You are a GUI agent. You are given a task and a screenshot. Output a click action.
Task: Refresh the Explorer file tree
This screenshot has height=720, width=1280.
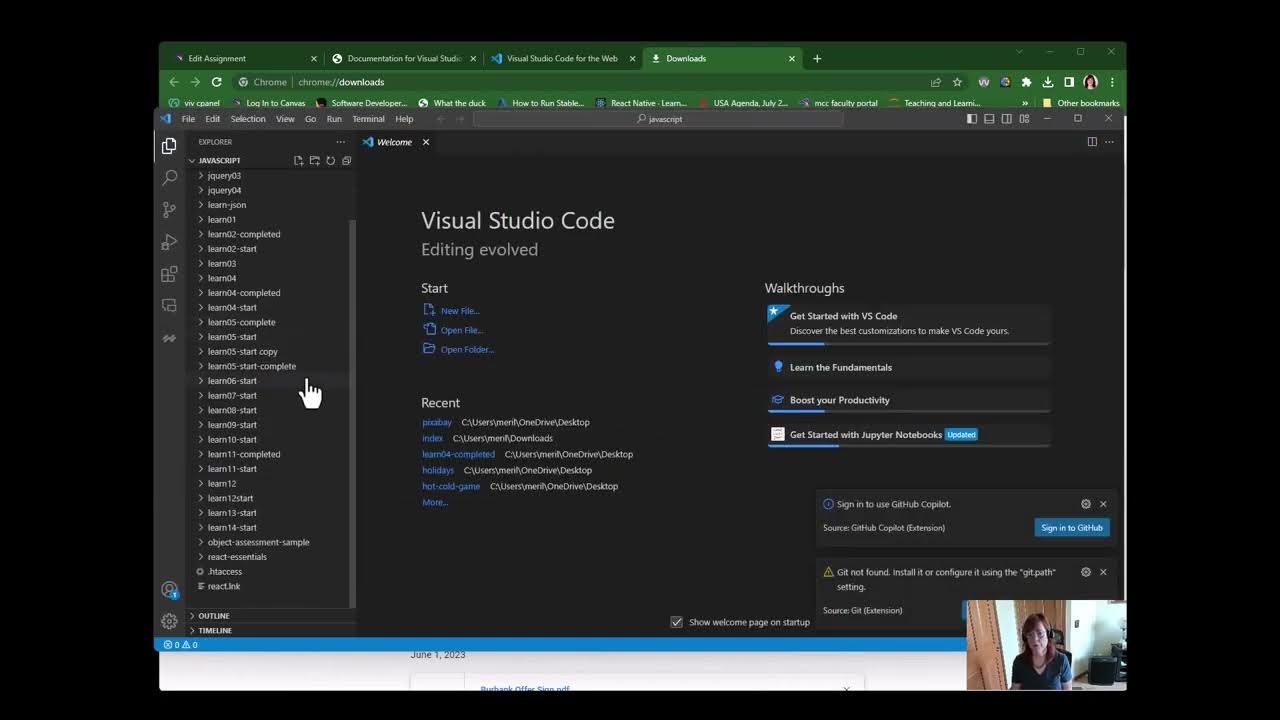[330, 160]
